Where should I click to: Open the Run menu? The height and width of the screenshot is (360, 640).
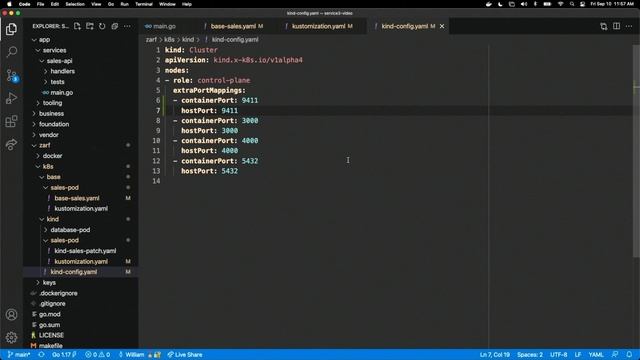point(124,4)
